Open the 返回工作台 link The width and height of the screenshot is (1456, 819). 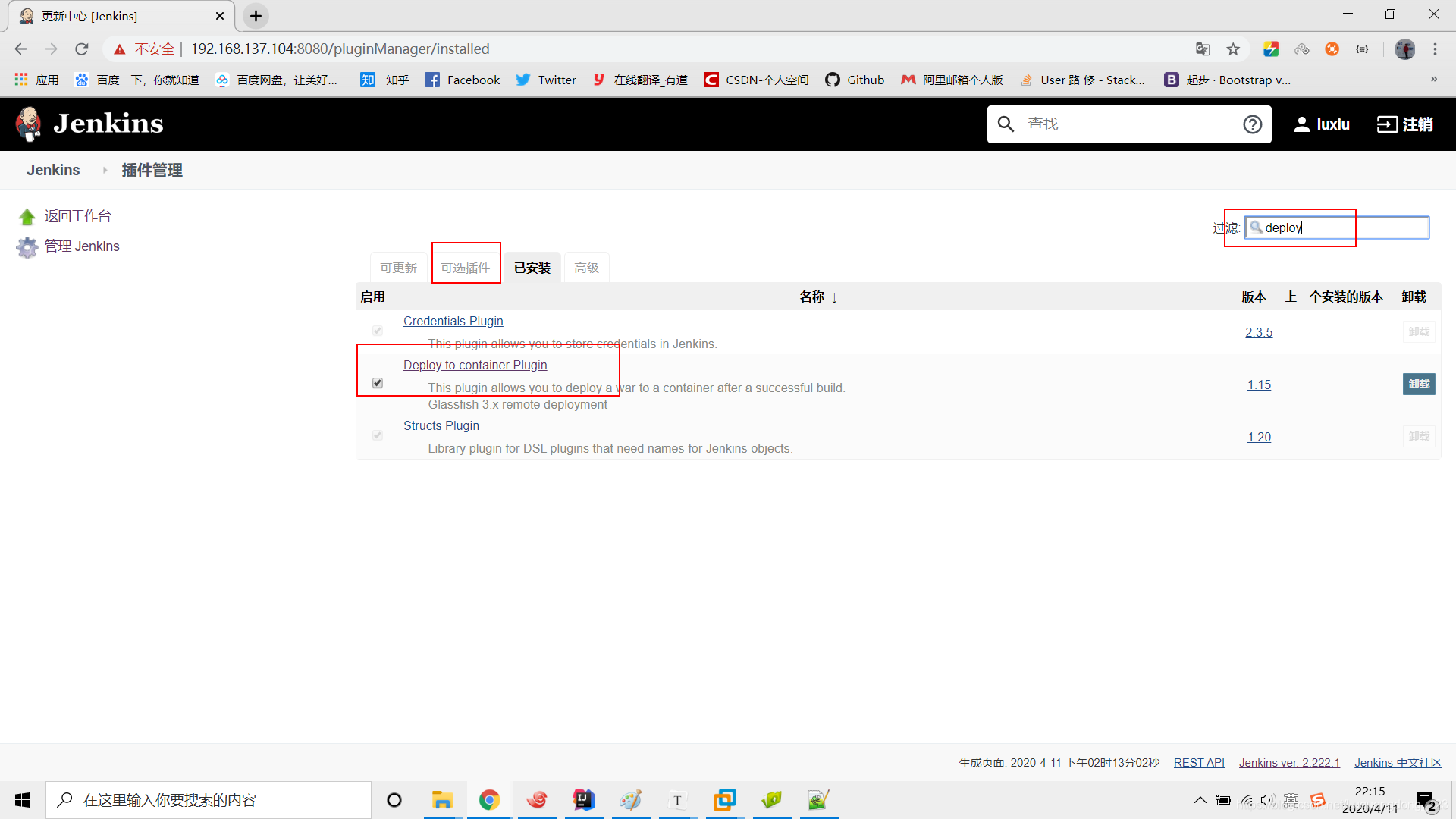[77, 216]
